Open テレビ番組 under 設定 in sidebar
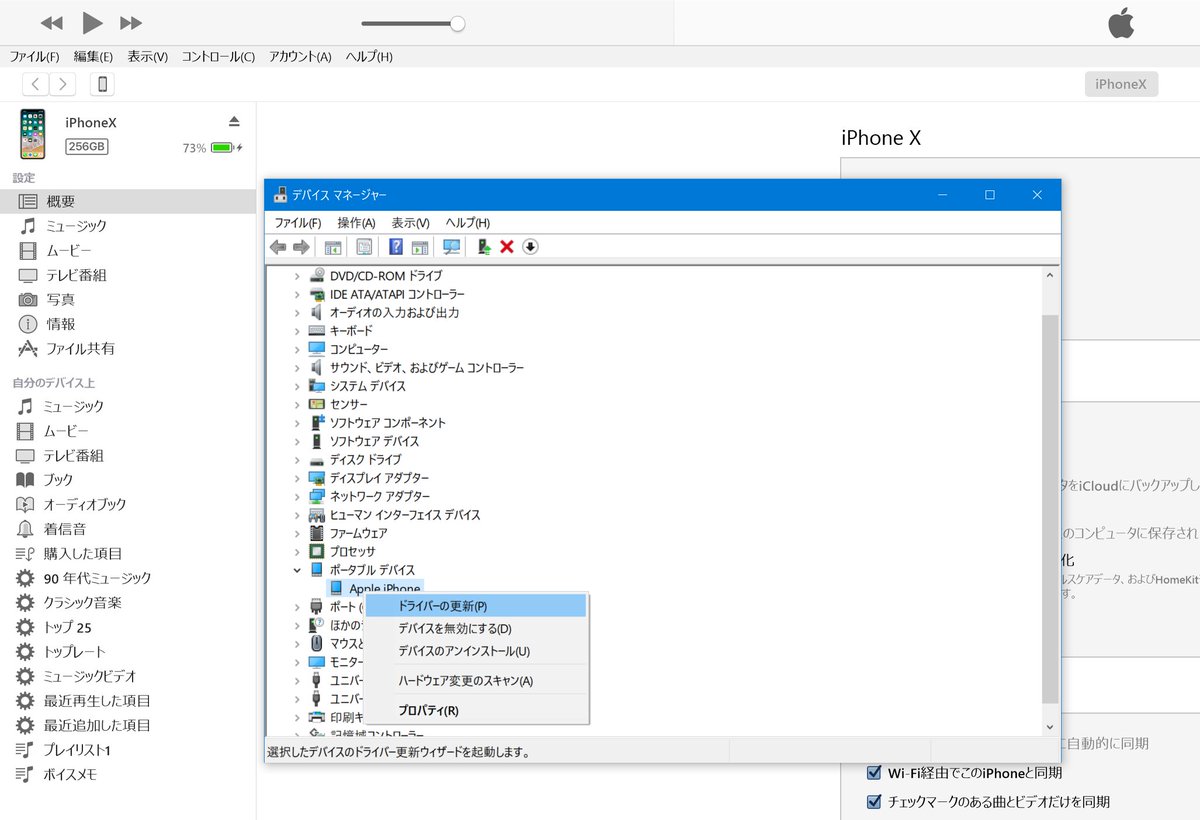 point(128,275)
